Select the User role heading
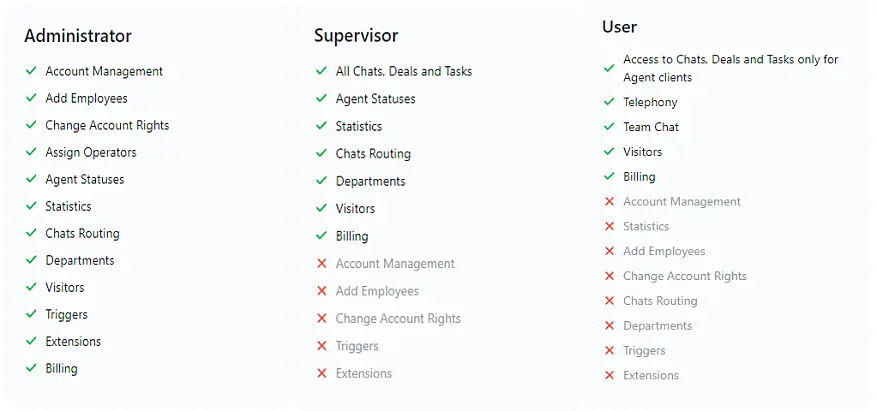 (x=619, y=27)
